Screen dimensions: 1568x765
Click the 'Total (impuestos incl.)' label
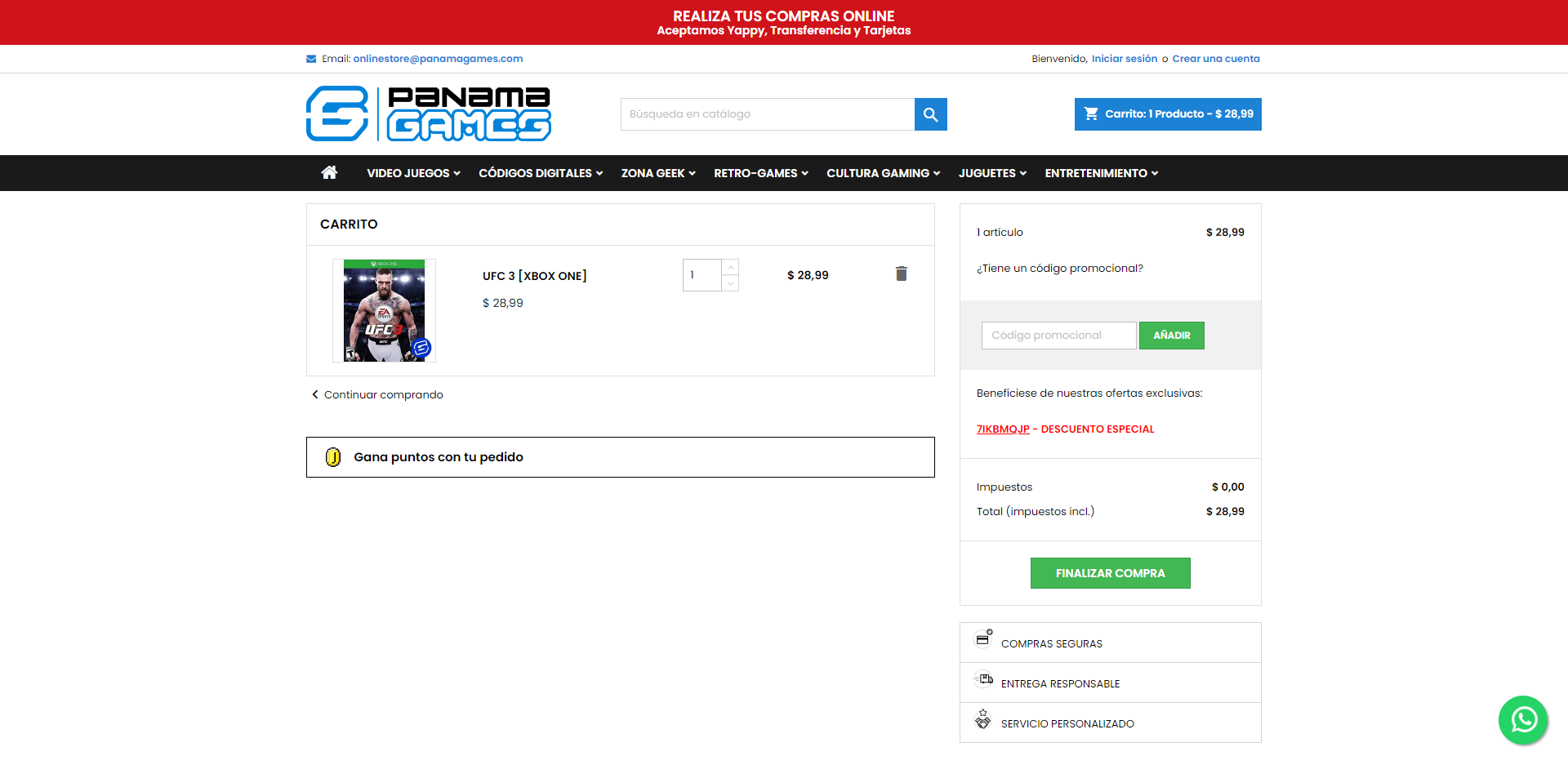tap(1036, 512)
